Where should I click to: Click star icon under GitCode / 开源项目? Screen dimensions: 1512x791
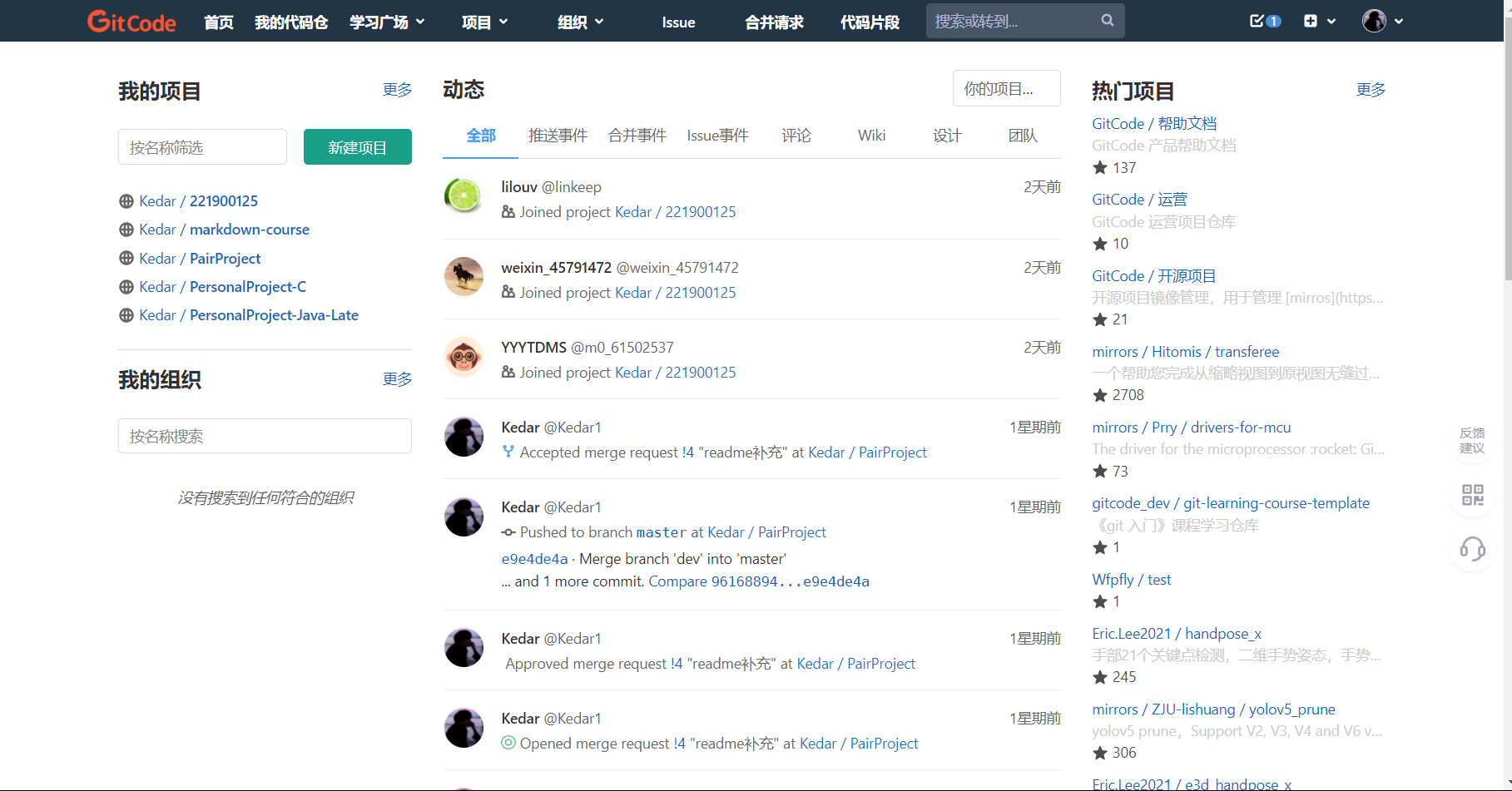pyautogui.click(x=1100, y=319)
